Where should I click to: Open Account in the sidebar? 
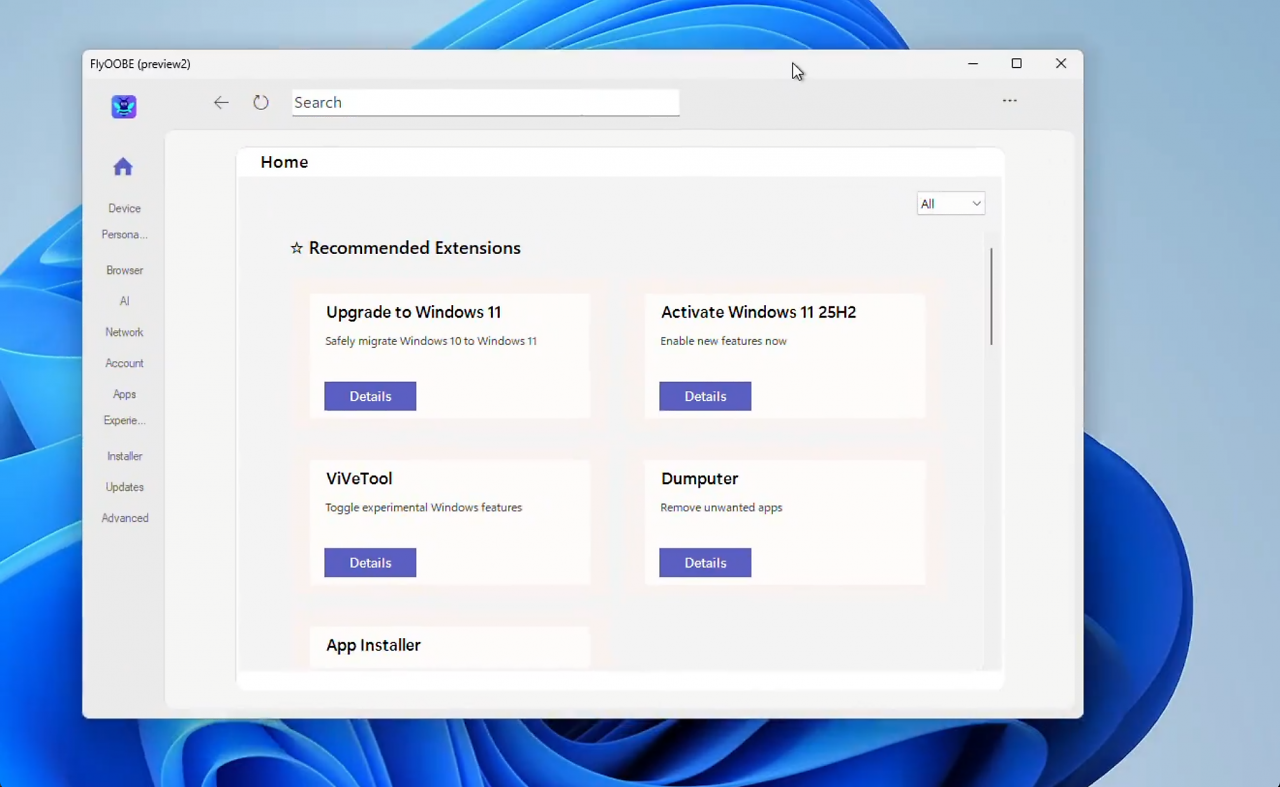click(x=125, y=363)
